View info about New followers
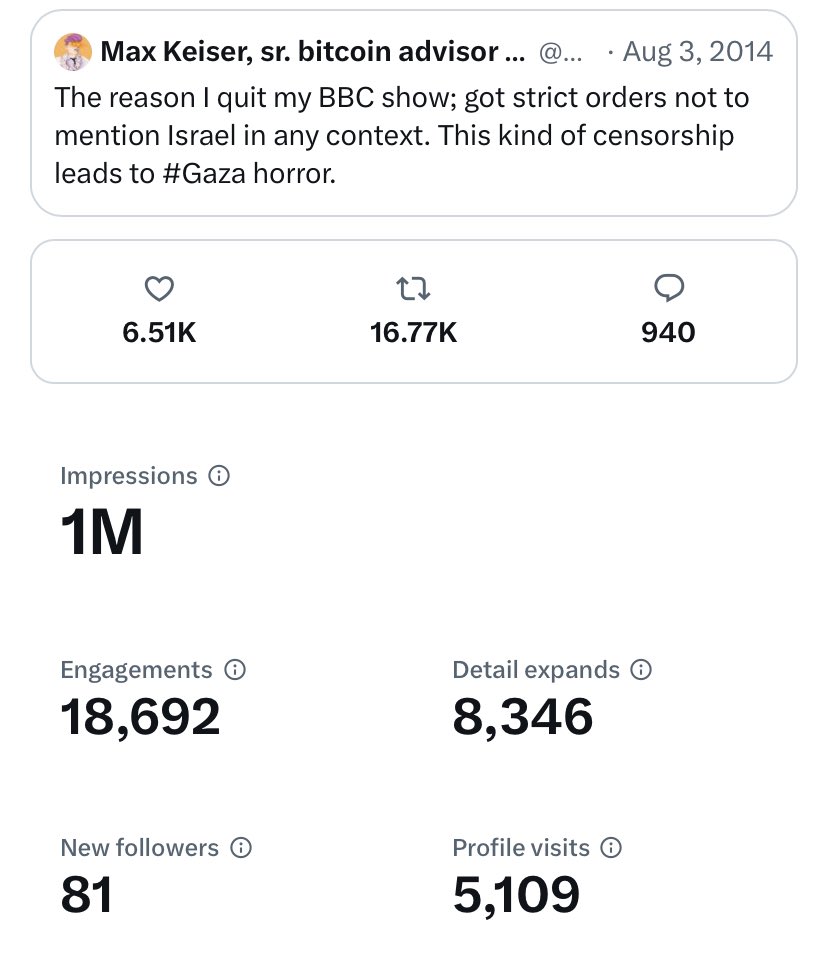828x972 pixels. click(241, 848)
